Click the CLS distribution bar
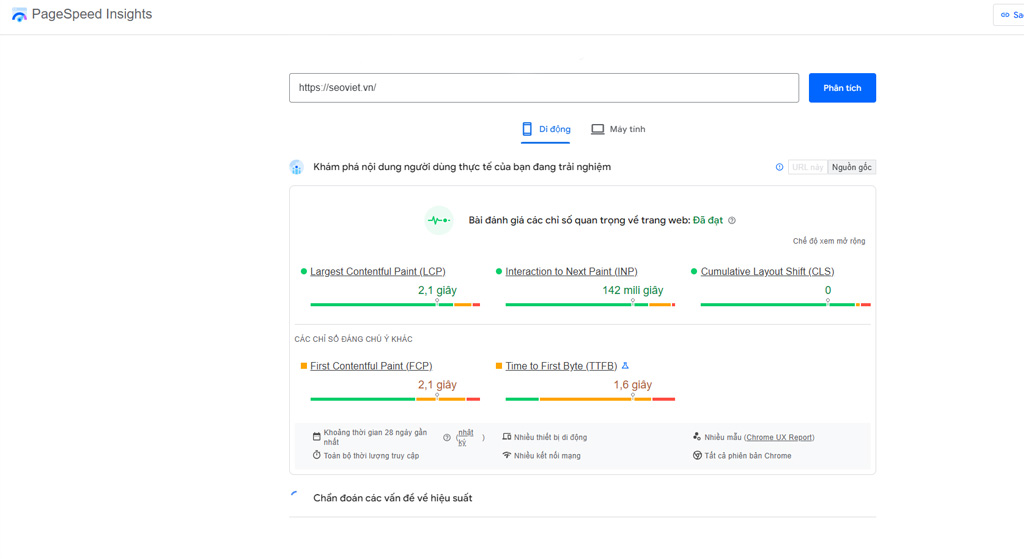This screenshot has width=1024, height=559. click(x=786, y=304)
